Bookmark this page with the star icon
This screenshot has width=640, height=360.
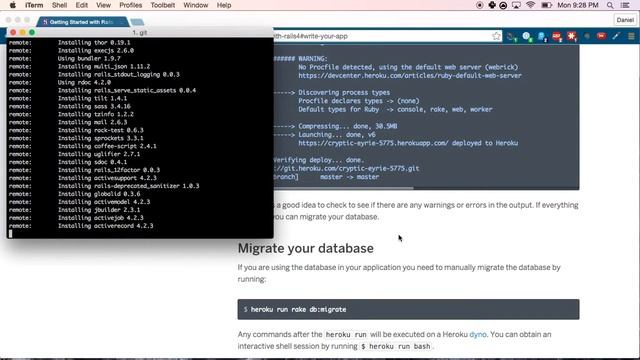[496, 36]
